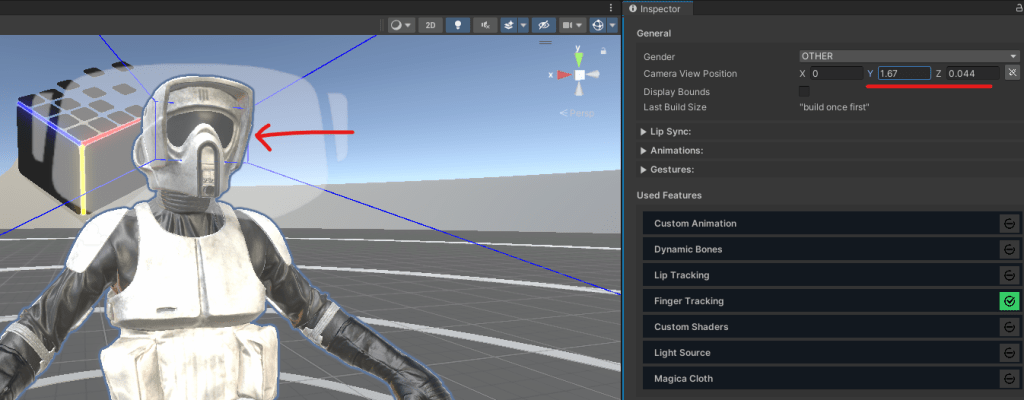The height and width of the screenshot is (400, 1024).
Task: Toggle scene audio mute icon
Action: 487,25
